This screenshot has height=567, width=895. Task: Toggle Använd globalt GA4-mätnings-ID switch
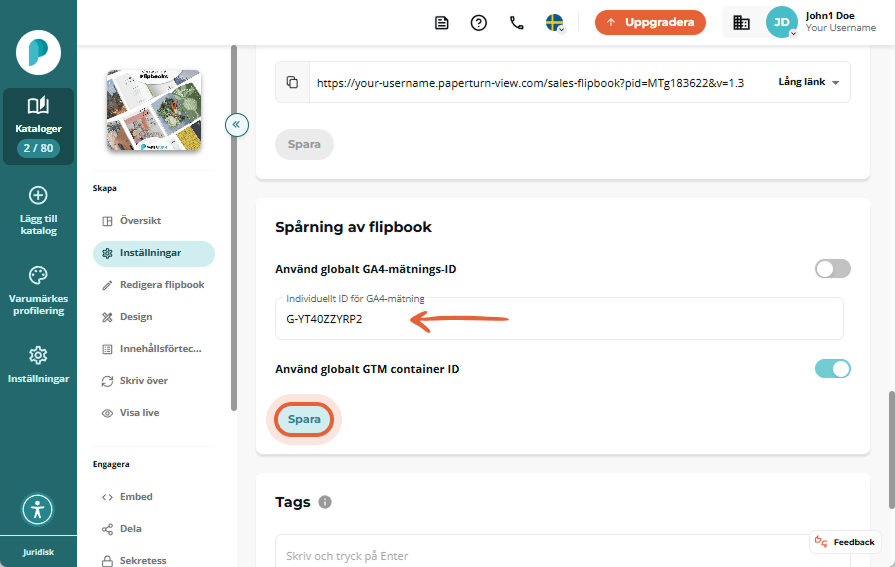pyautogui.click(x=832, y=269)
